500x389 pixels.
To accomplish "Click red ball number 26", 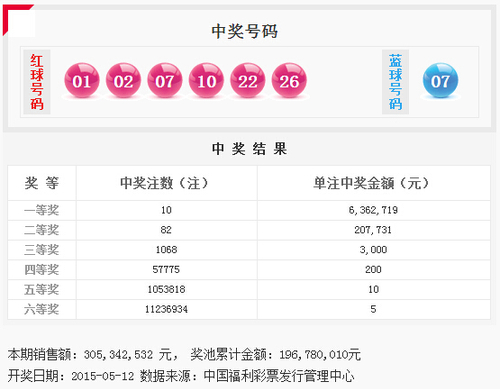I will [x=289, y=81].
